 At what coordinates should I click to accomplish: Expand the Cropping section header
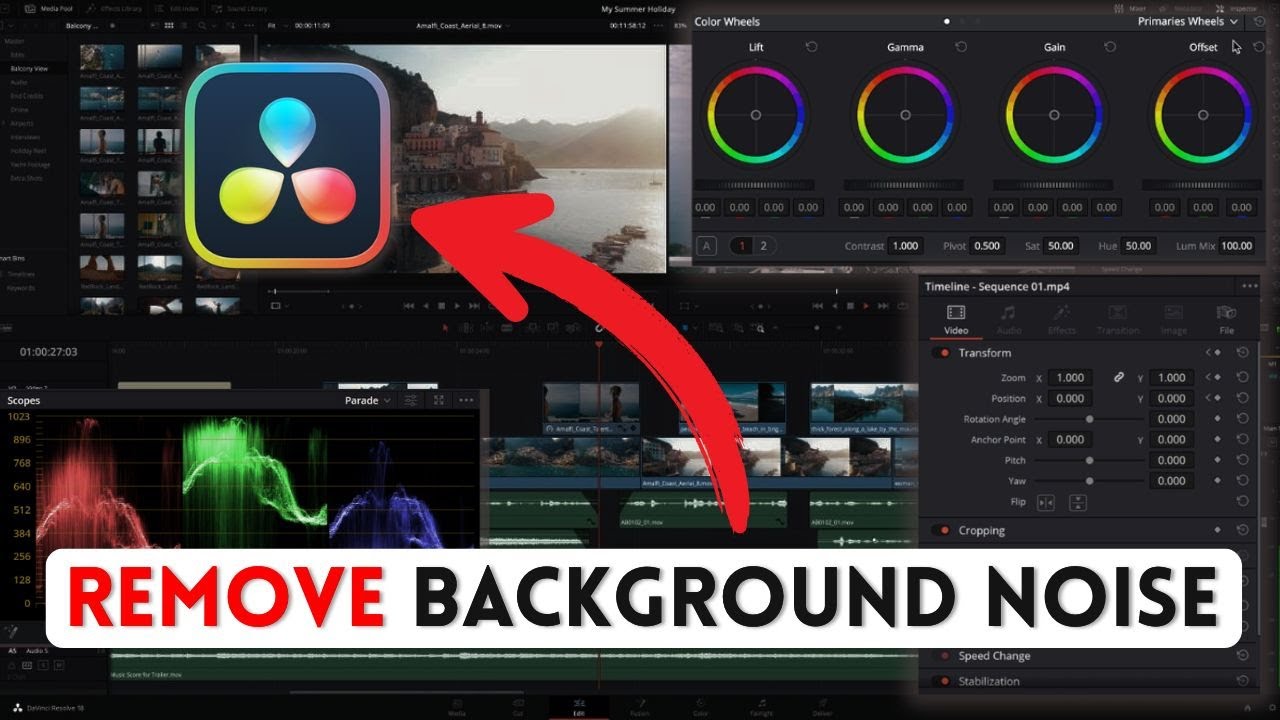[982, 530]
